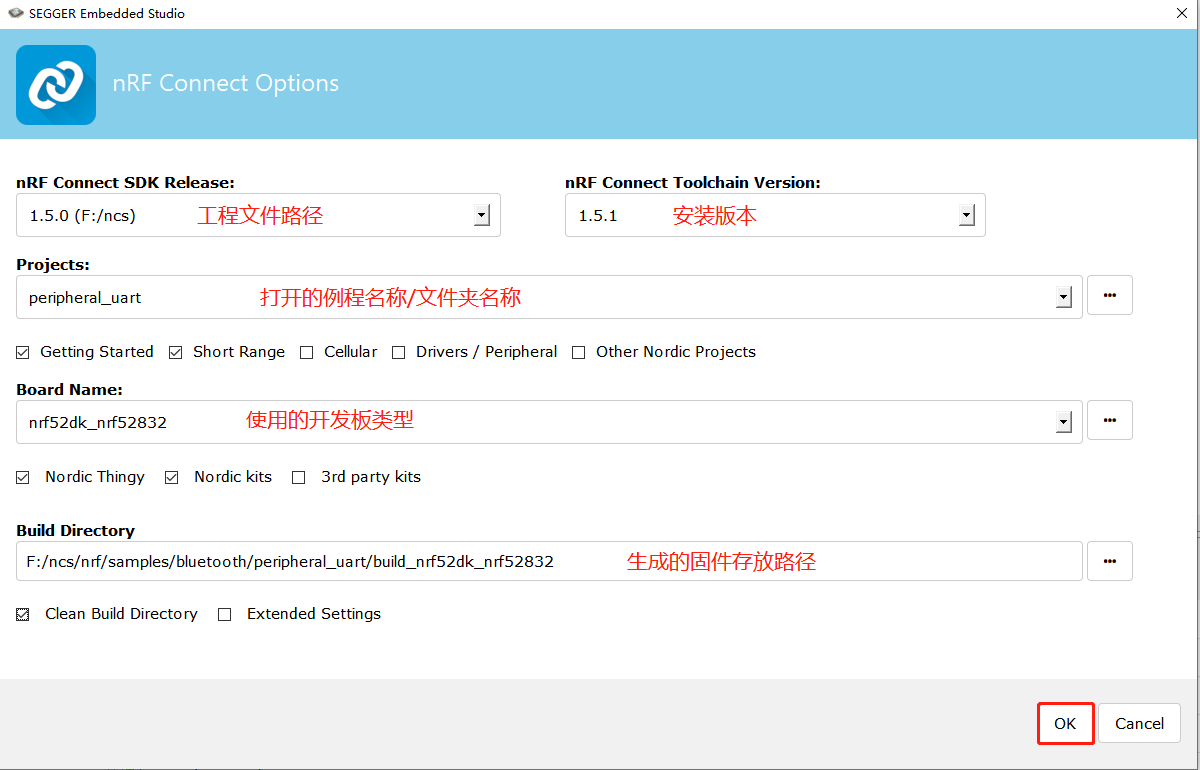Open the Board Name browse button with ellipsis
This screenshot has height=770, width=1200.
pyautogui.click(x=1109, y=420)
